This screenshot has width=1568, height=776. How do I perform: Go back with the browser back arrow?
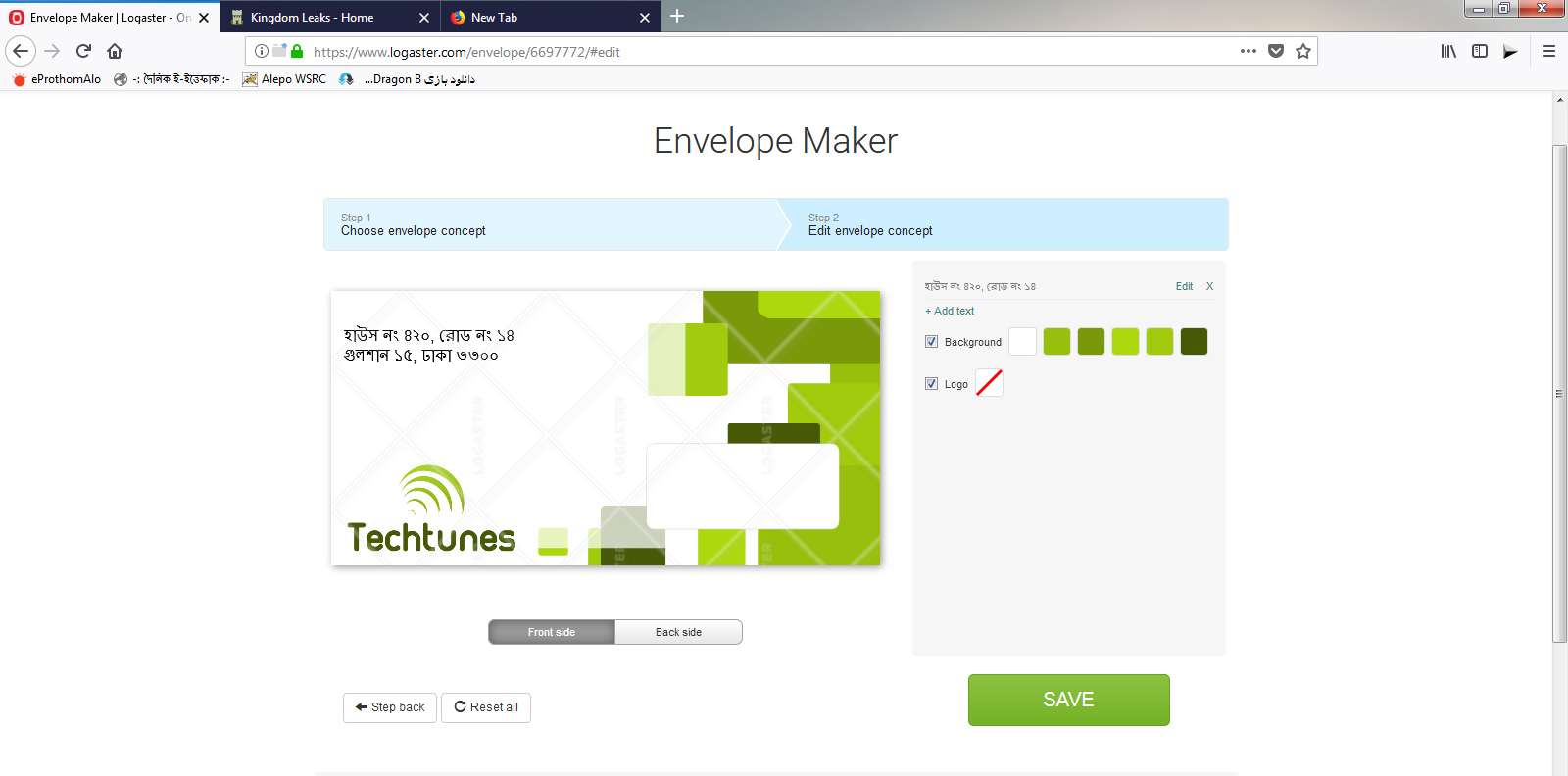pyautogui.click(x=21, y=51)
